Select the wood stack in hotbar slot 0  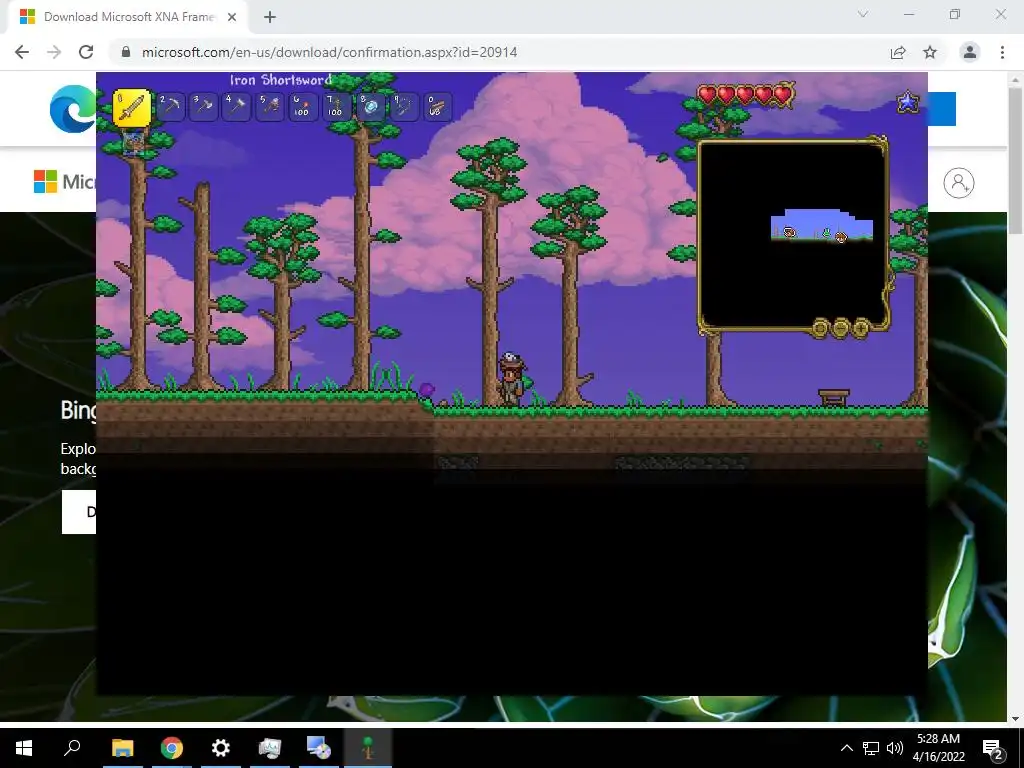click(436, 106)
